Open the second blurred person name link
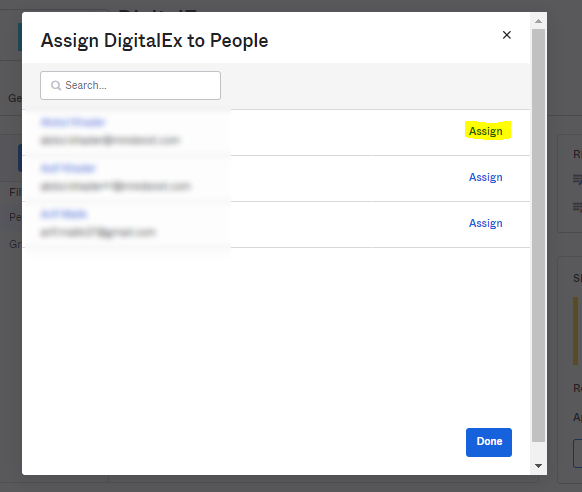Image resolution: width=582 pixels, height=492 pixels. click(68, 168)
